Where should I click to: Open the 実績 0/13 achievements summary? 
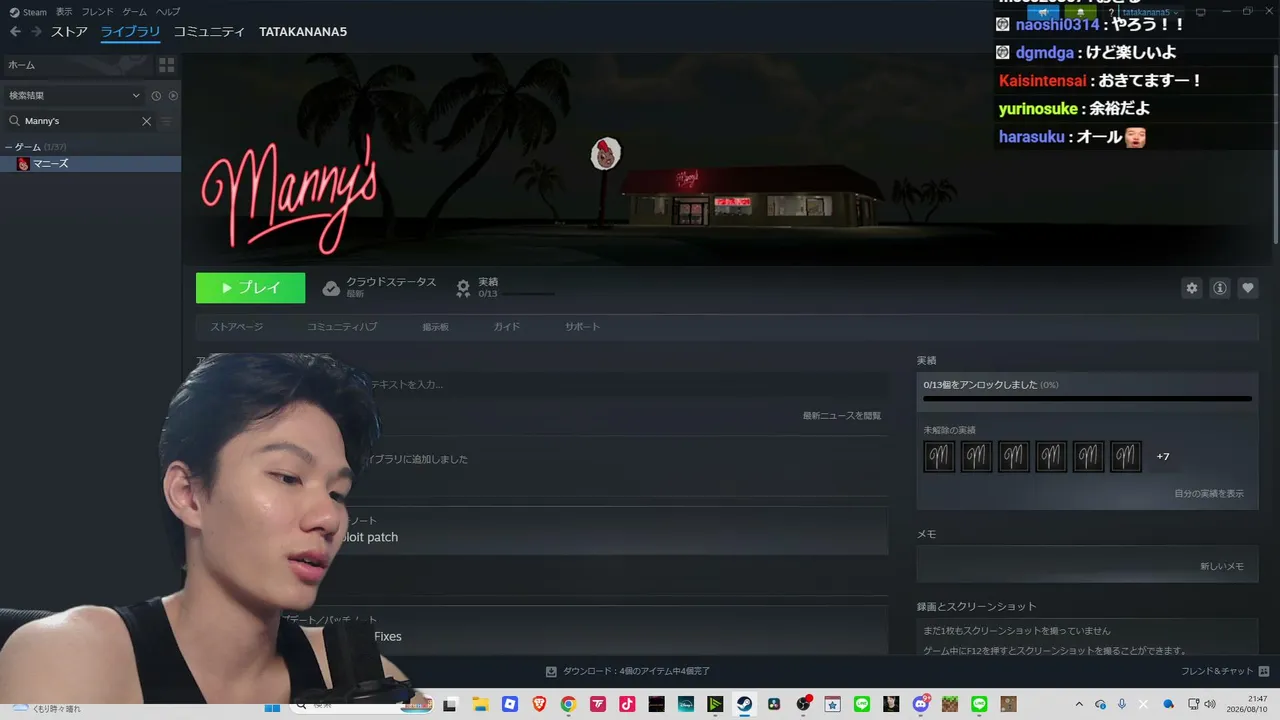504,288
